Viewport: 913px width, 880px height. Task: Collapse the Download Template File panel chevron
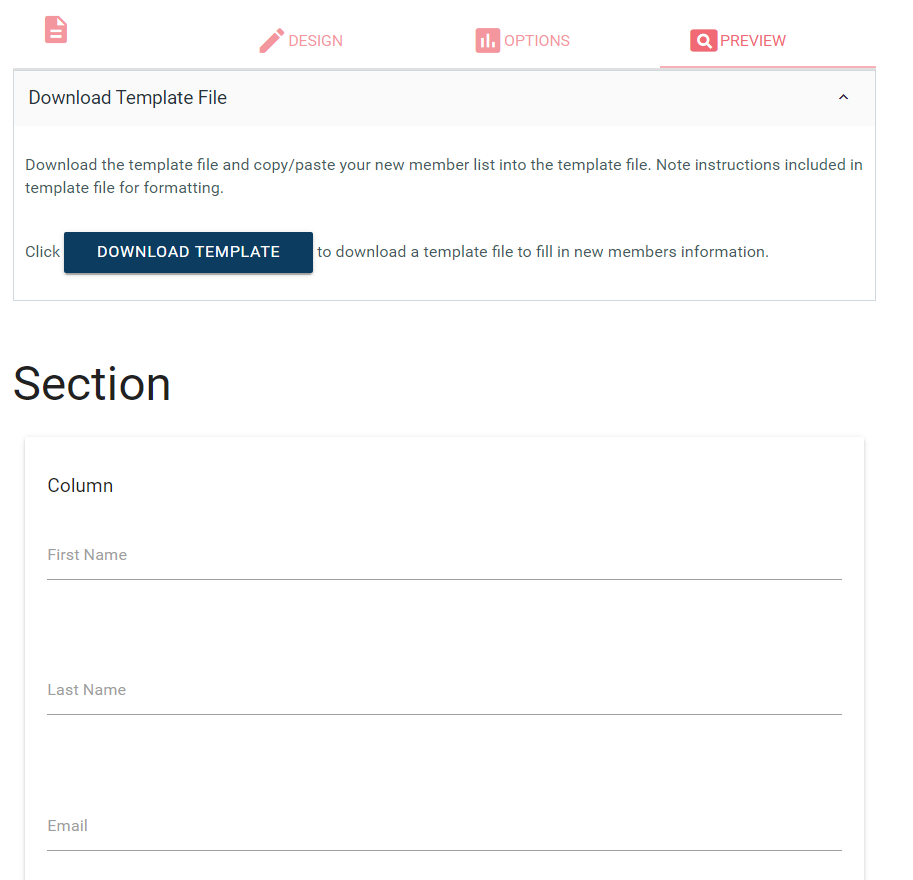843,98
